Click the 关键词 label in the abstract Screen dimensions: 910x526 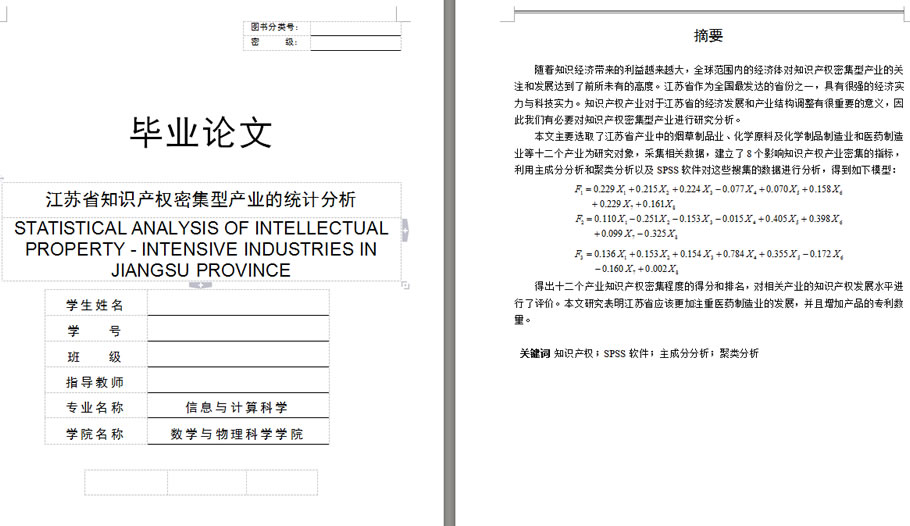pyautogui.click(x=534, y=353)
